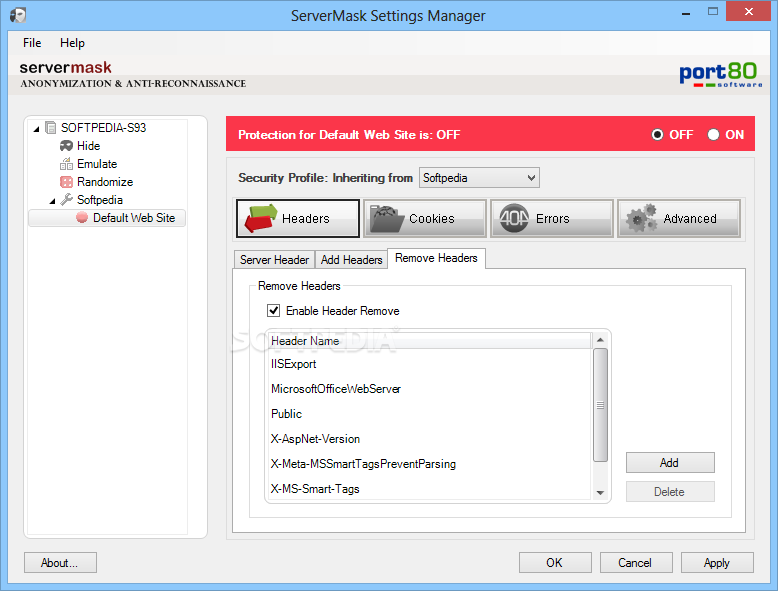Select the X-MS-Smart-Tags header row
Image resolution: width=778 pixels, height=591 pixels.
tap(430, 489)
